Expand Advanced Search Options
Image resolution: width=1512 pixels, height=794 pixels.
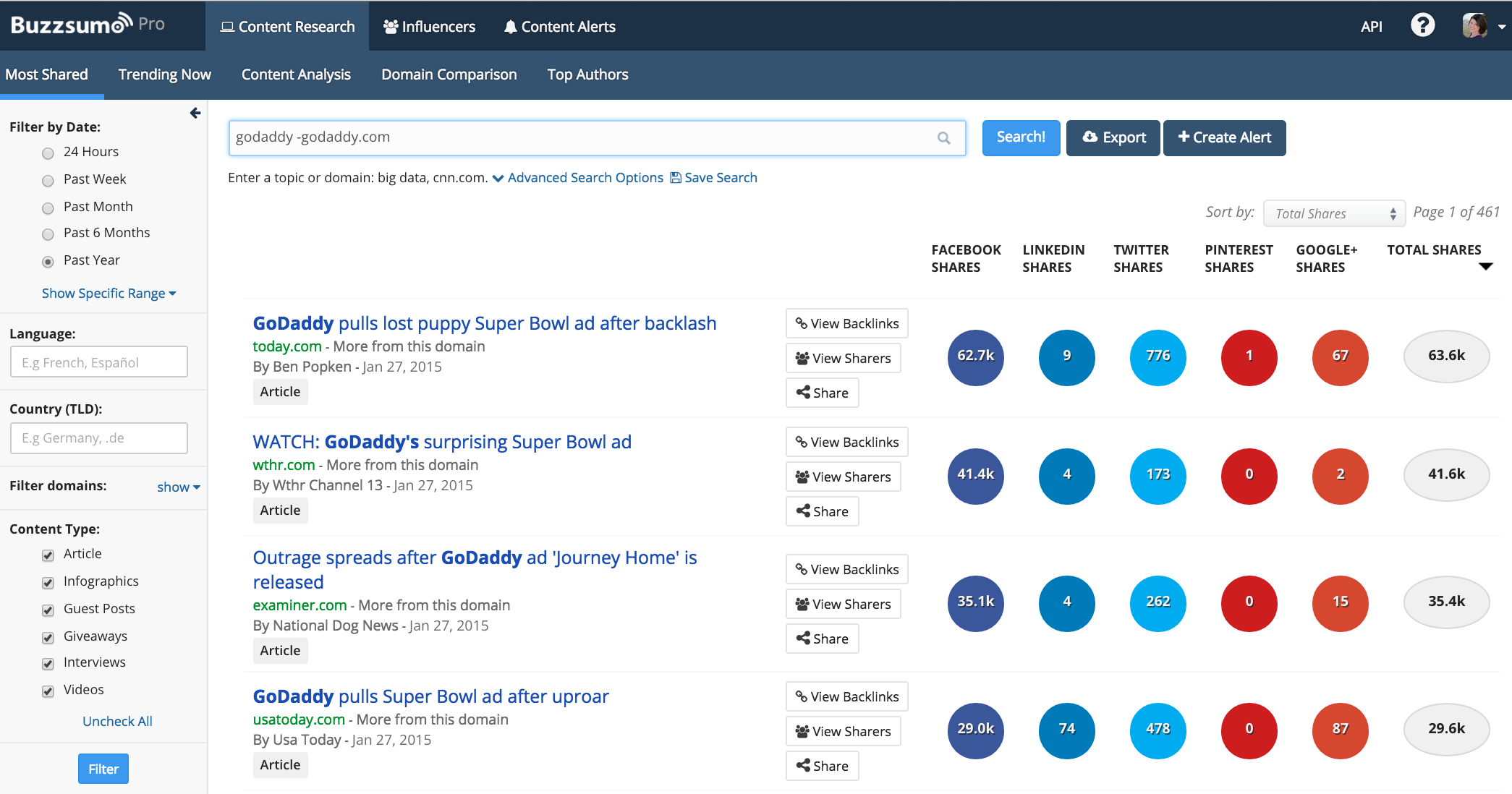pos(578,177)
